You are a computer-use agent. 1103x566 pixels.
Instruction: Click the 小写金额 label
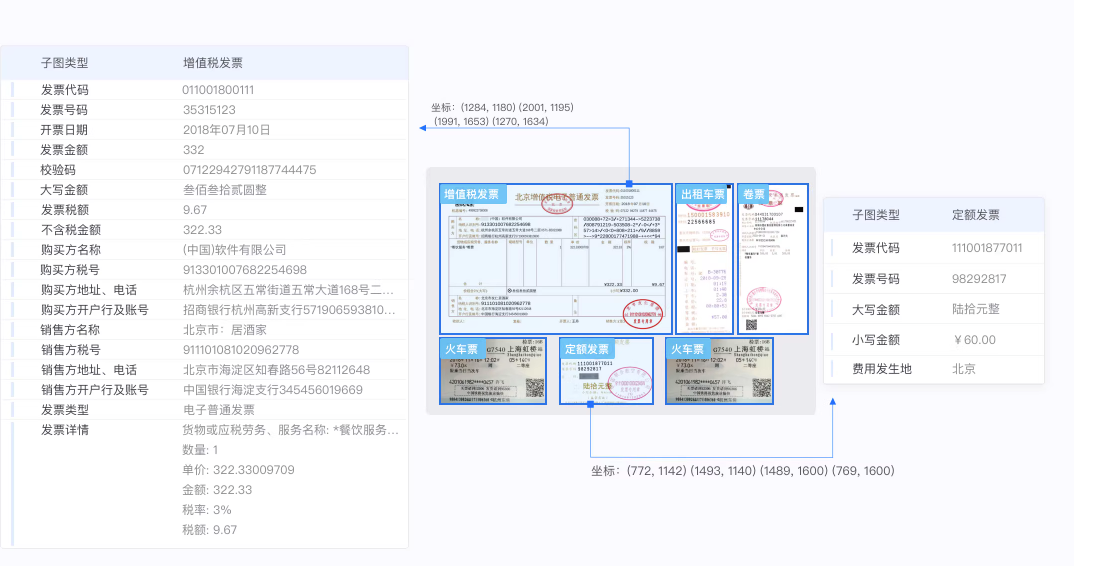click(x=876, y=340)
